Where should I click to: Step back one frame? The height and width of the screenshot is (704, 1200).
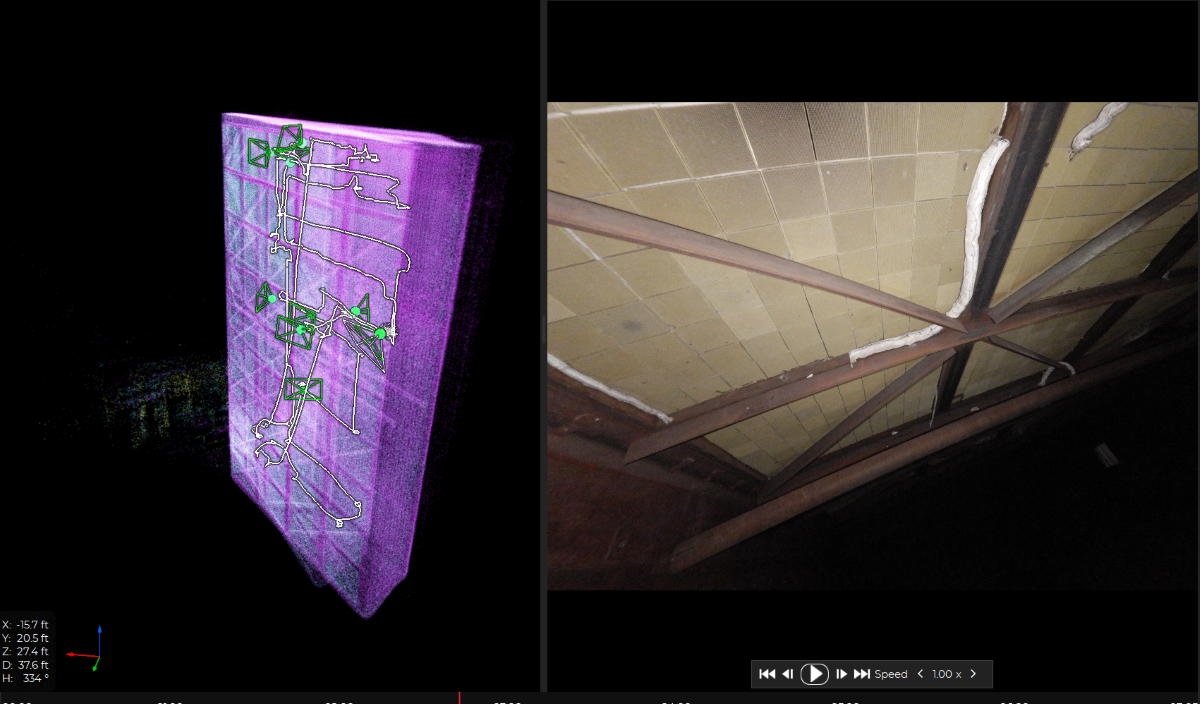click(x=788, y=674)
